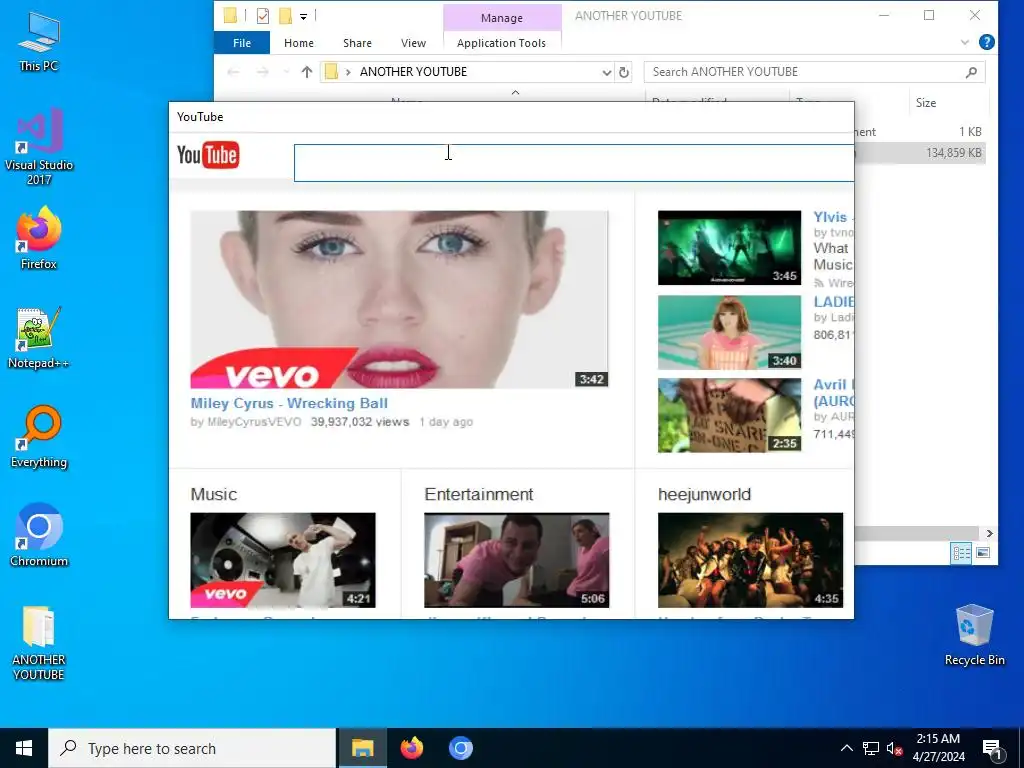
Task: Click the taskbar clock showing 2:15 AM
Action: tap(938, 748)
